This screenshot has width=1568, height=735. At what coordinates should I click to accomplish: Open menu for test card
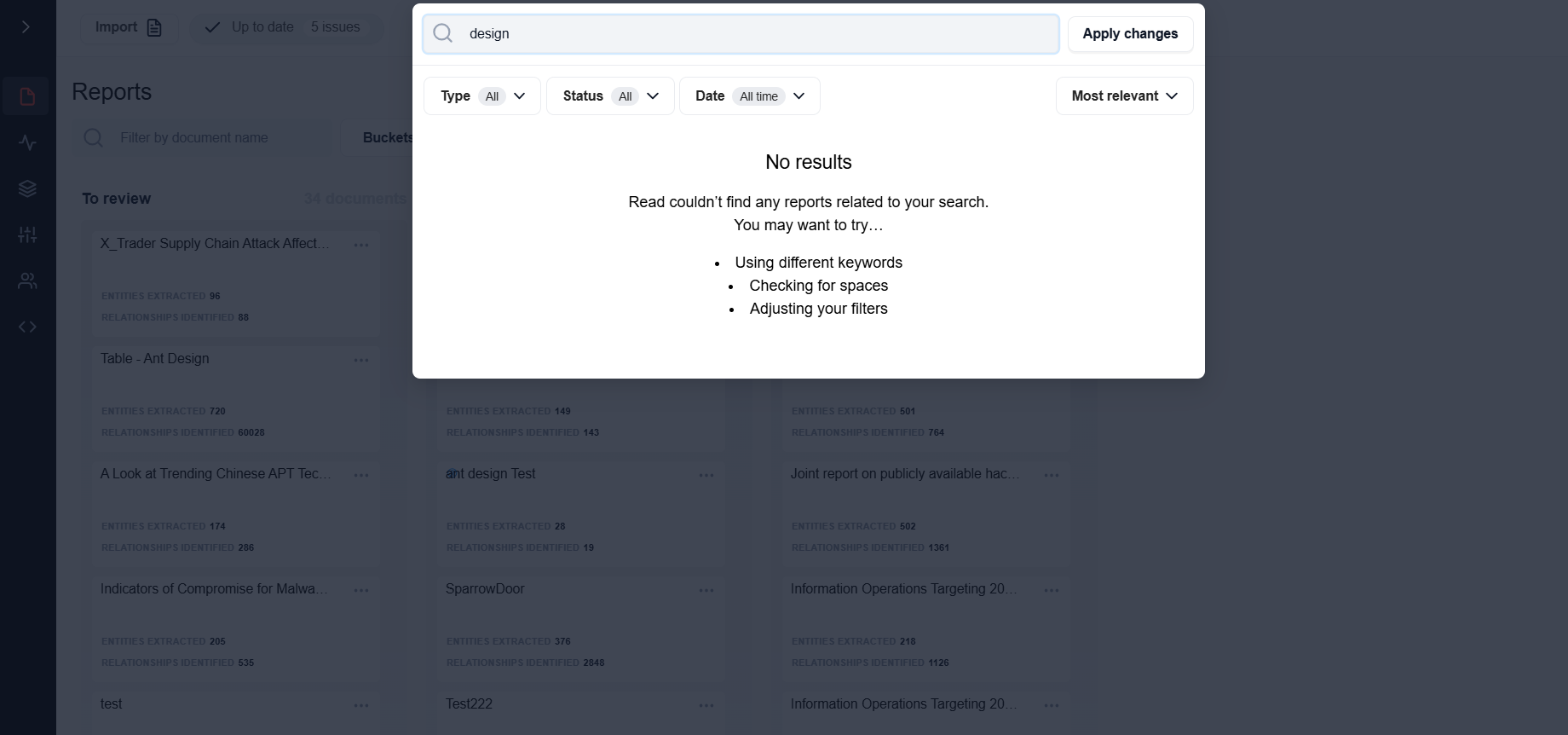[361, 705]
